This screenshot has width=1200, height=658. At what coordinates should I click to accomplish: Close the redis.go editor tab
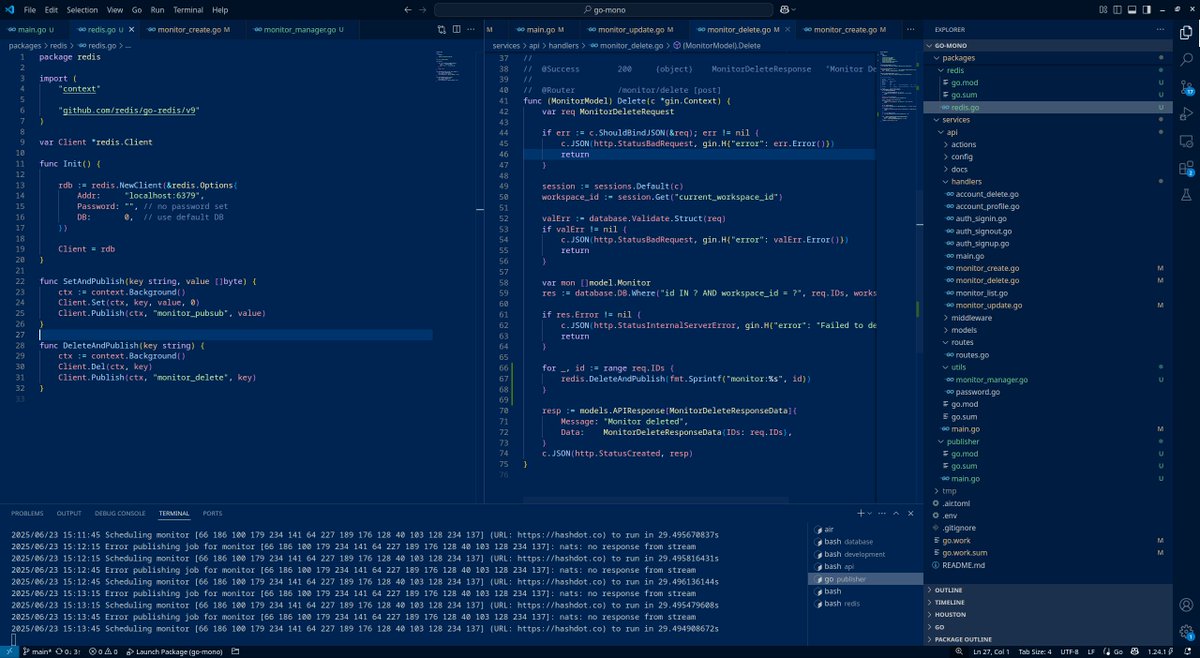132,30
